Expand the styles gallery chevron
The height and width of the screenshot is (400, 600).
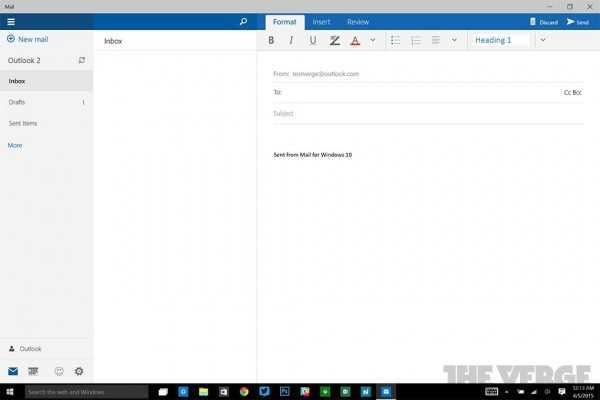[543, 40]
